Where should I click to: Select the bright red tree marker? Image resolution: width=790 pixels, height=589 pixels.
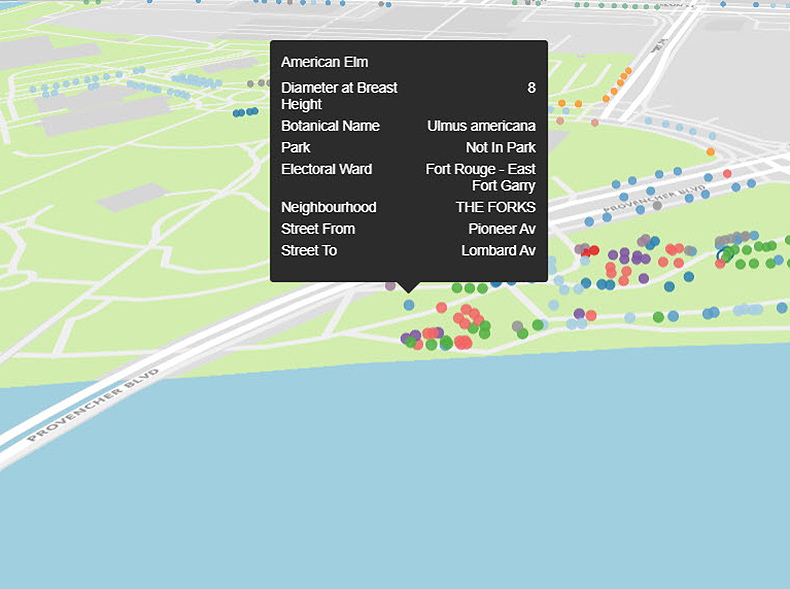[593, 250]
